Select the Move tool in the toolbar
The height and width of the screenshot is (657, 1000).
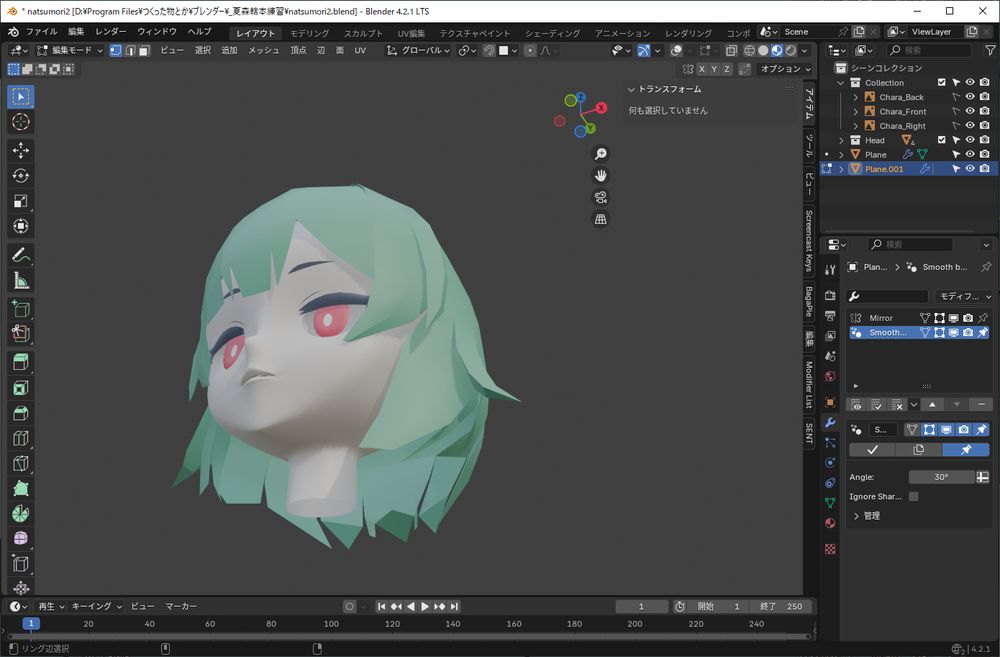pyautogui.click(x=21, y=150)
